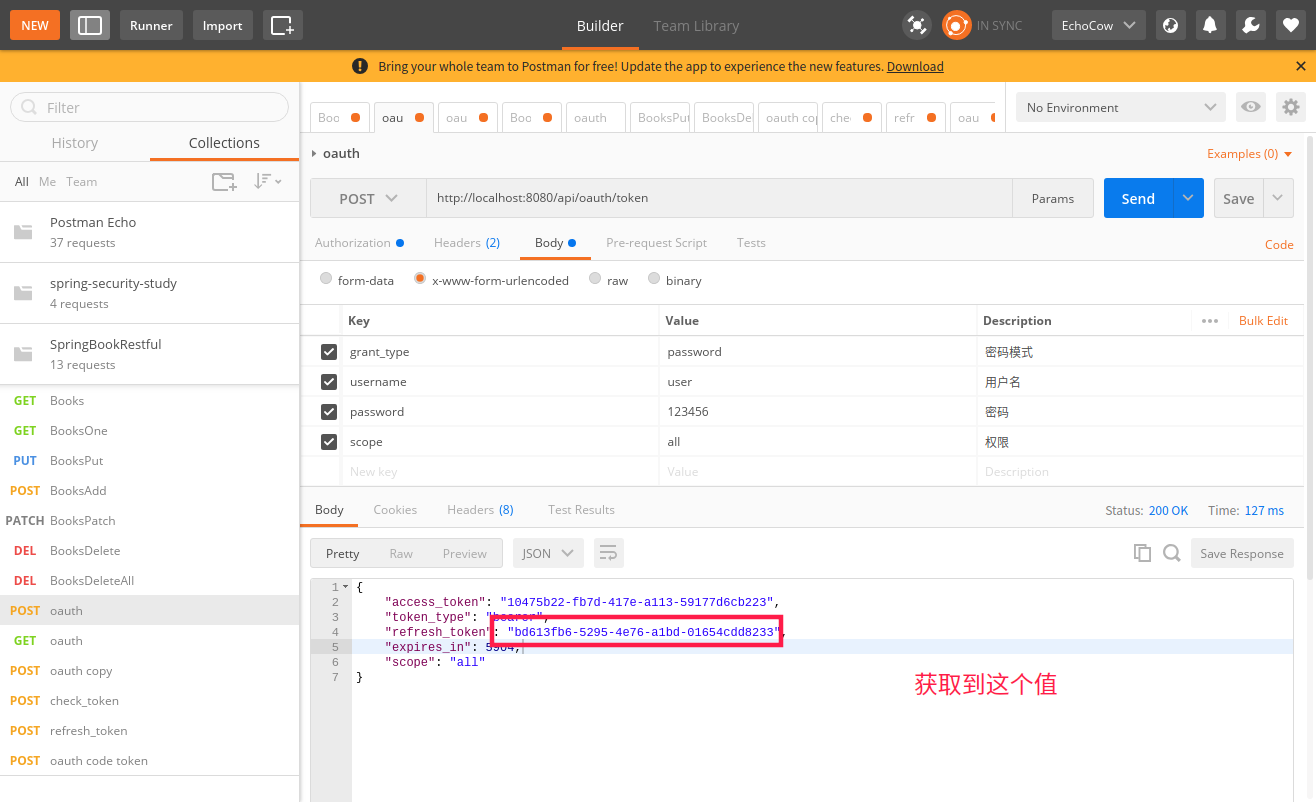
Task: Open JSON response format dropdown
Action: (x=548, y=553)
